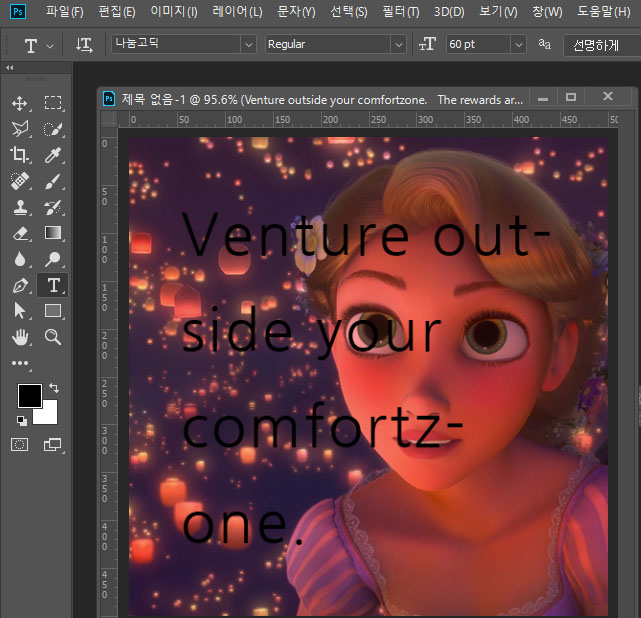Open the 문자(Y) menu
The height and width of the screenshot is (618, 641).
point(296,11)
